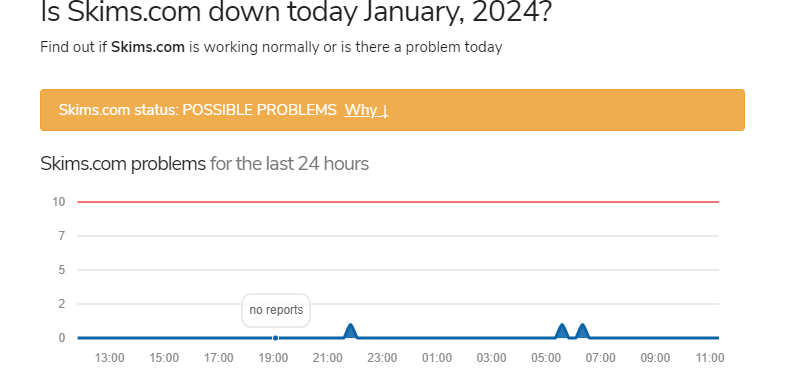Select the 01:00 axis label
811x382 pixels.
[437, 358]
